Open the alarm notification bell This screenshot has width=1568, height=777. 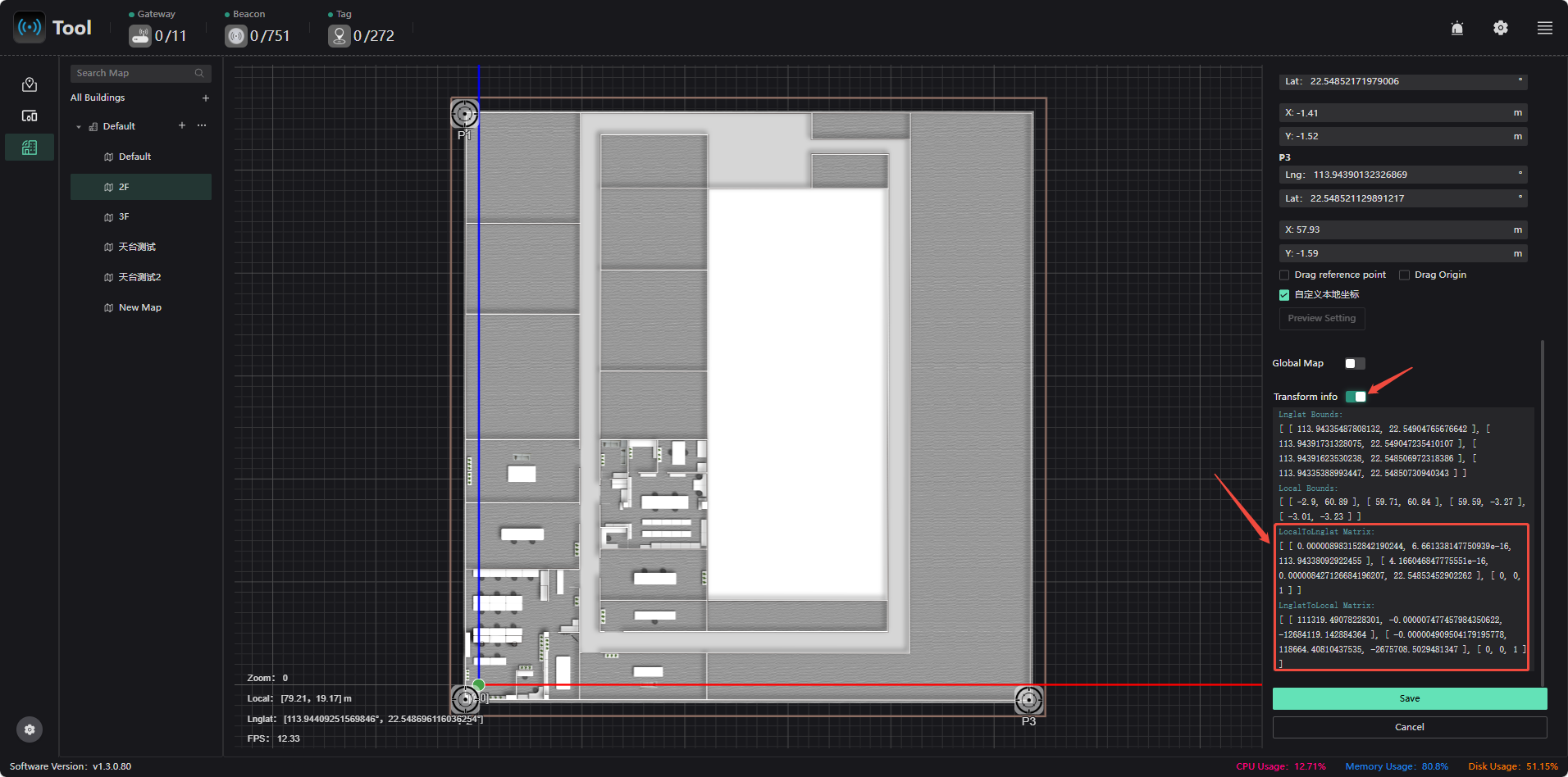click(x=1457, y=28)
